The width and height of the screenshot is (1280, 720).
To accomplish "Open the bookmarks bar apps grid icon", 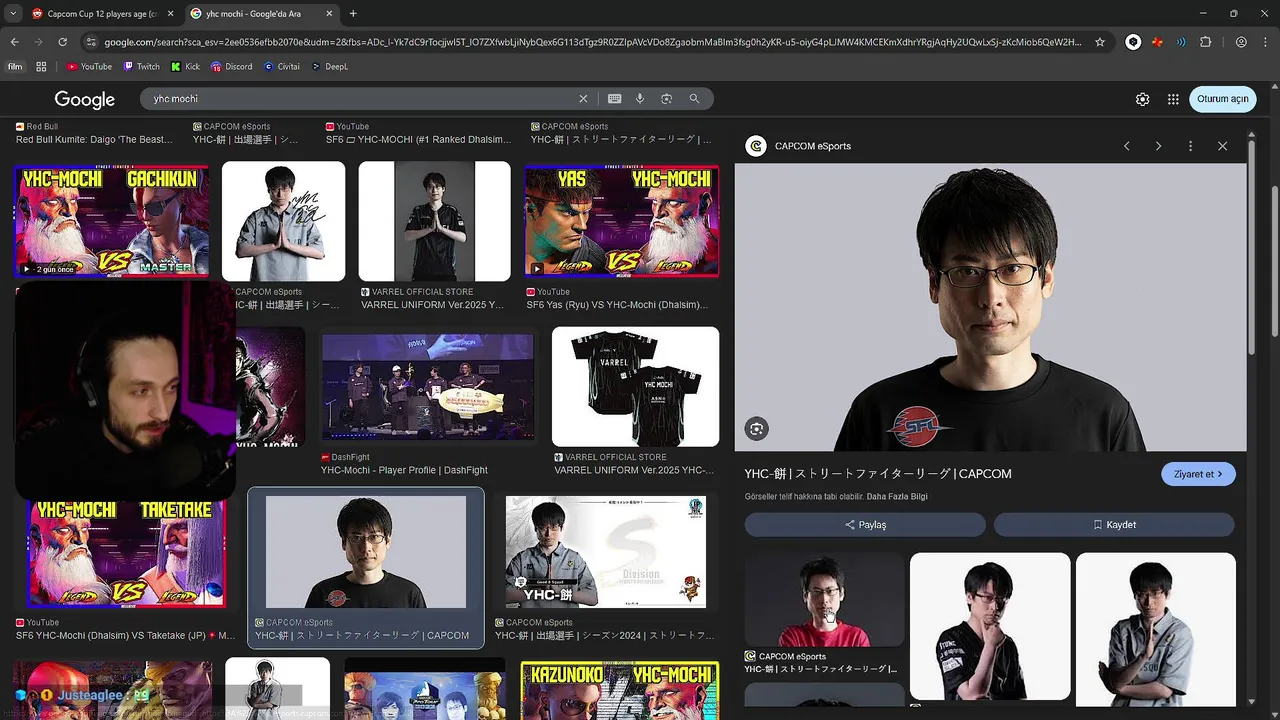I will (x=41, y=67).
